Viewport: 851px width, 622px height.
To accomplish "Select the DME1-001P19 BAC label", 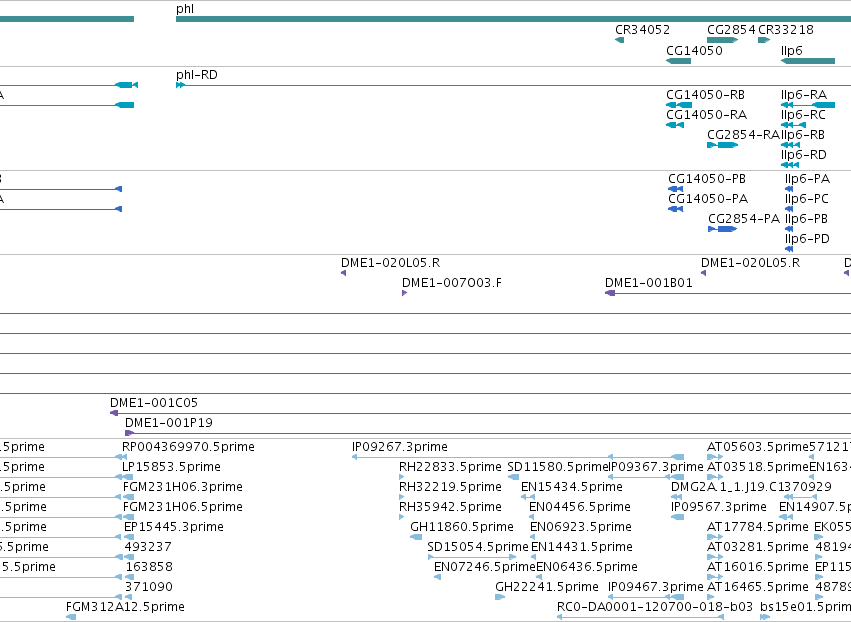I will pyautogui.click(x=169, y=423).
